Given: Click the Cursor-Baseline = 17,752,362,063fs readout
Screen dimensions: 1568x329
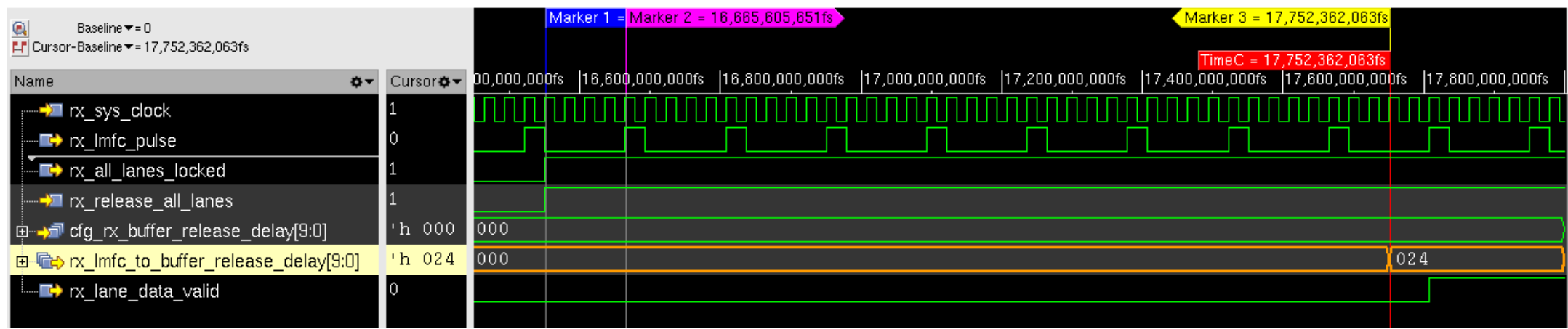Looking at the screenshot, I should [140, 47].
